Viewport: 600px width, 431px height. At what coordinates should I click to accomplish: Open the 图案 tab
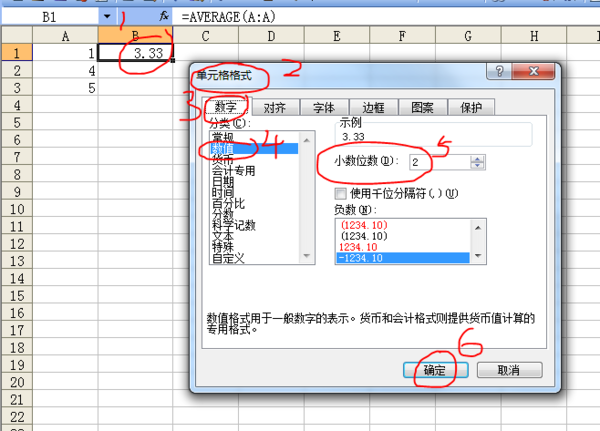pos(422,108)
